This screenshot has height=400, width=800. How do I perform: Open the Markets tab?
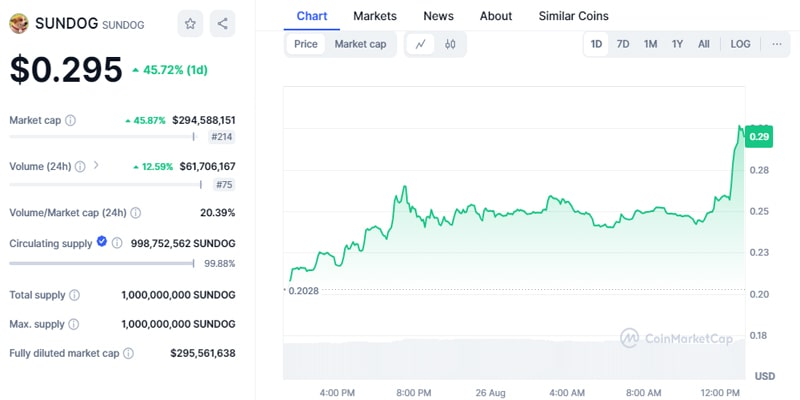click(x=375, y=16)
